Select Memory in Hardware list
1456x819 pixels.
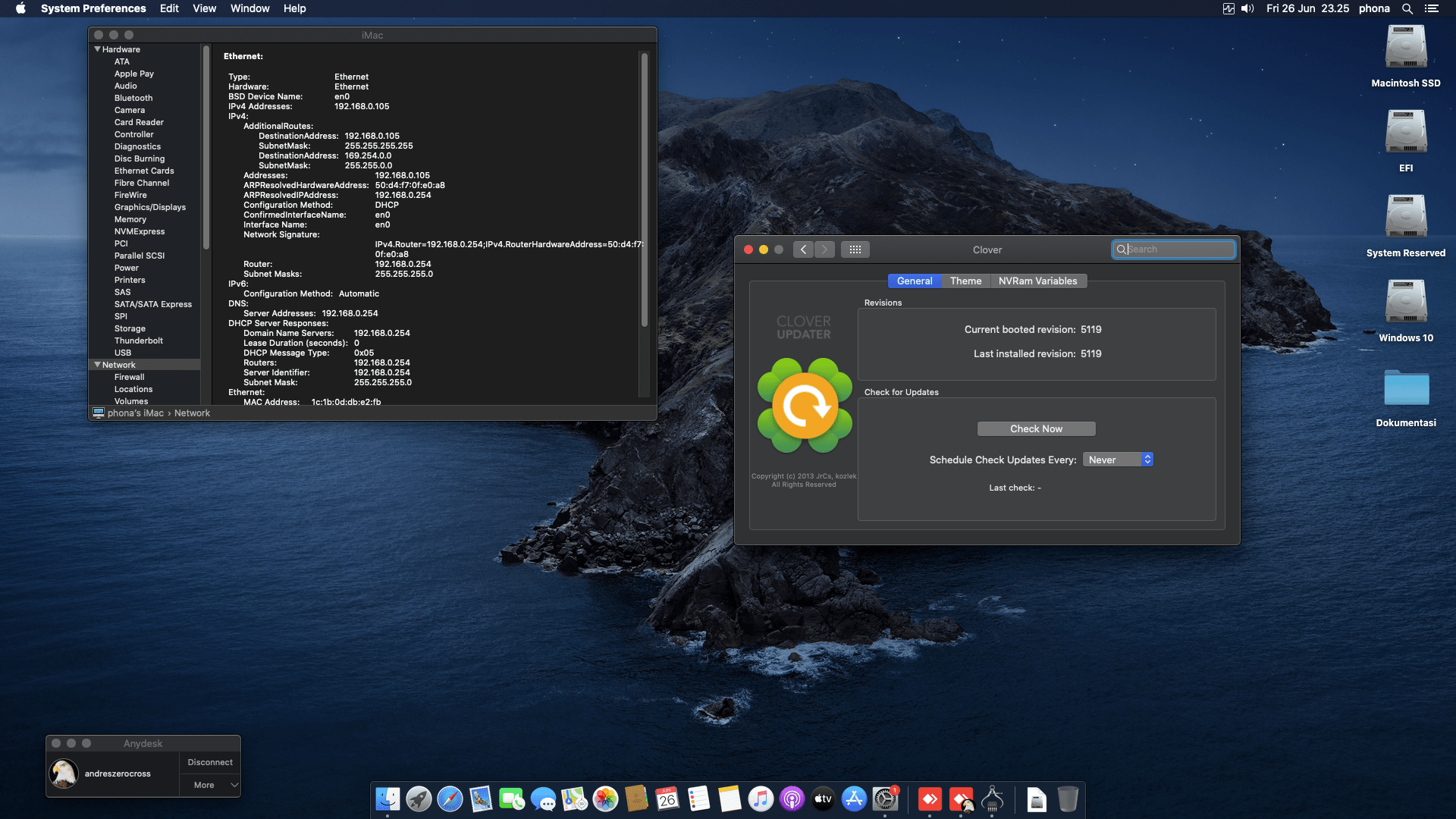tap(130, 219)
